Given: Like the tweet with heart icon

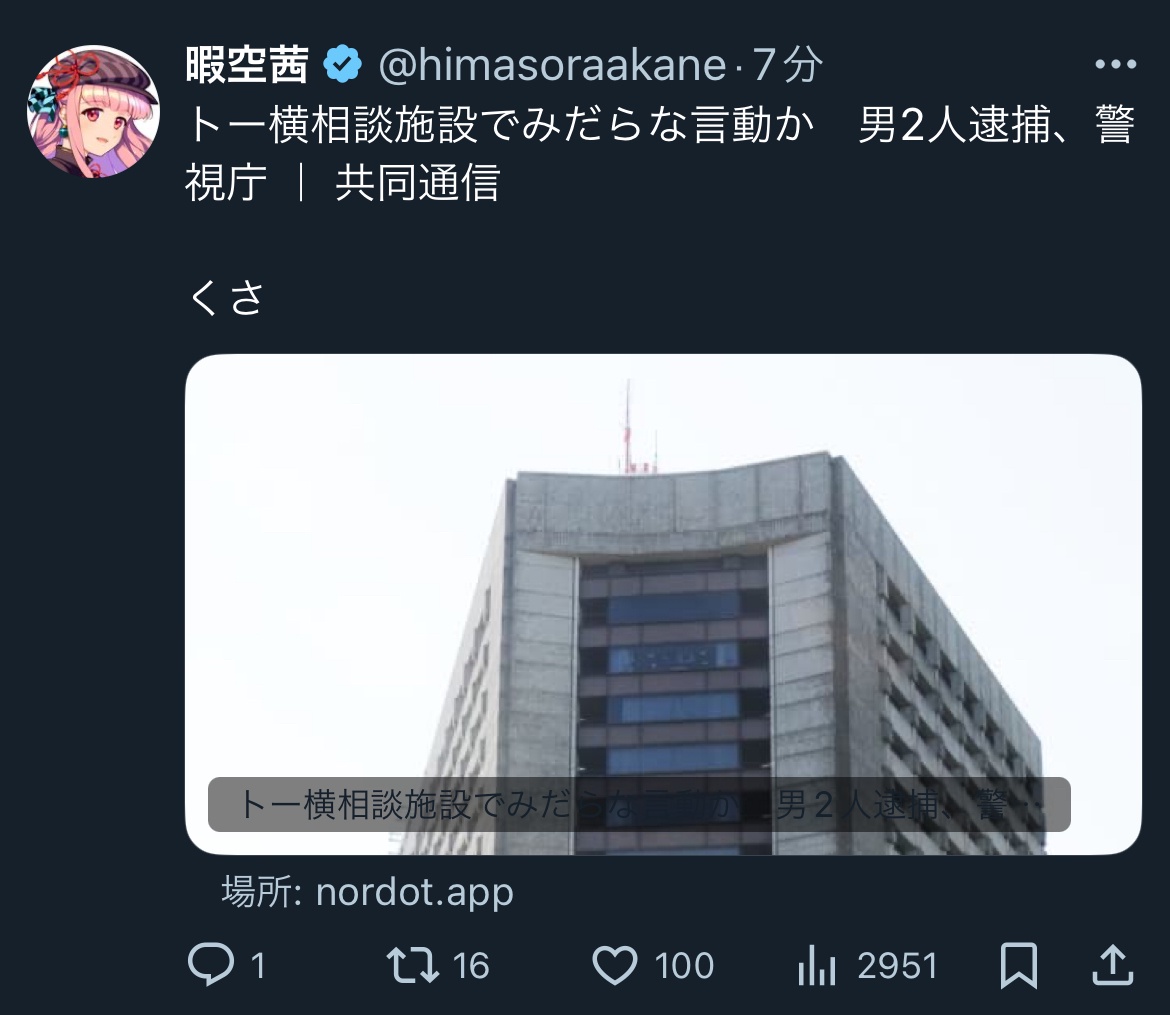Looking at the screenshot, I should tap(615, 965).
